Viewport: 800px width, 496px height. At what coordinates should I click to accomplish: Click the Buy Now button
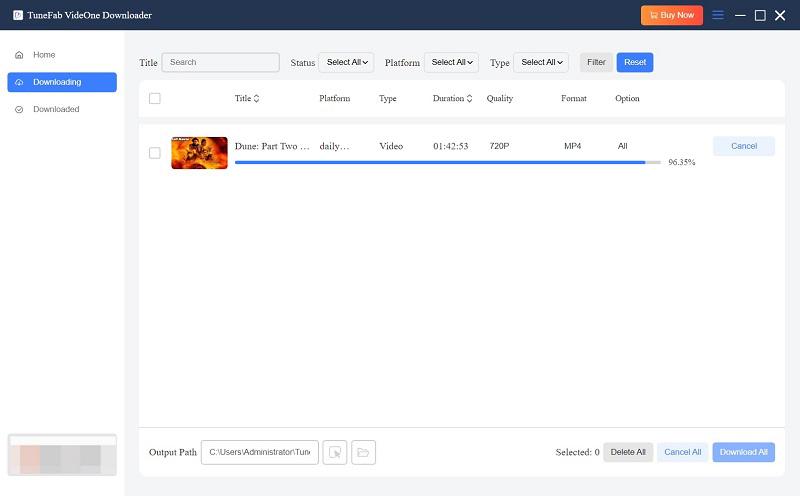671,15
